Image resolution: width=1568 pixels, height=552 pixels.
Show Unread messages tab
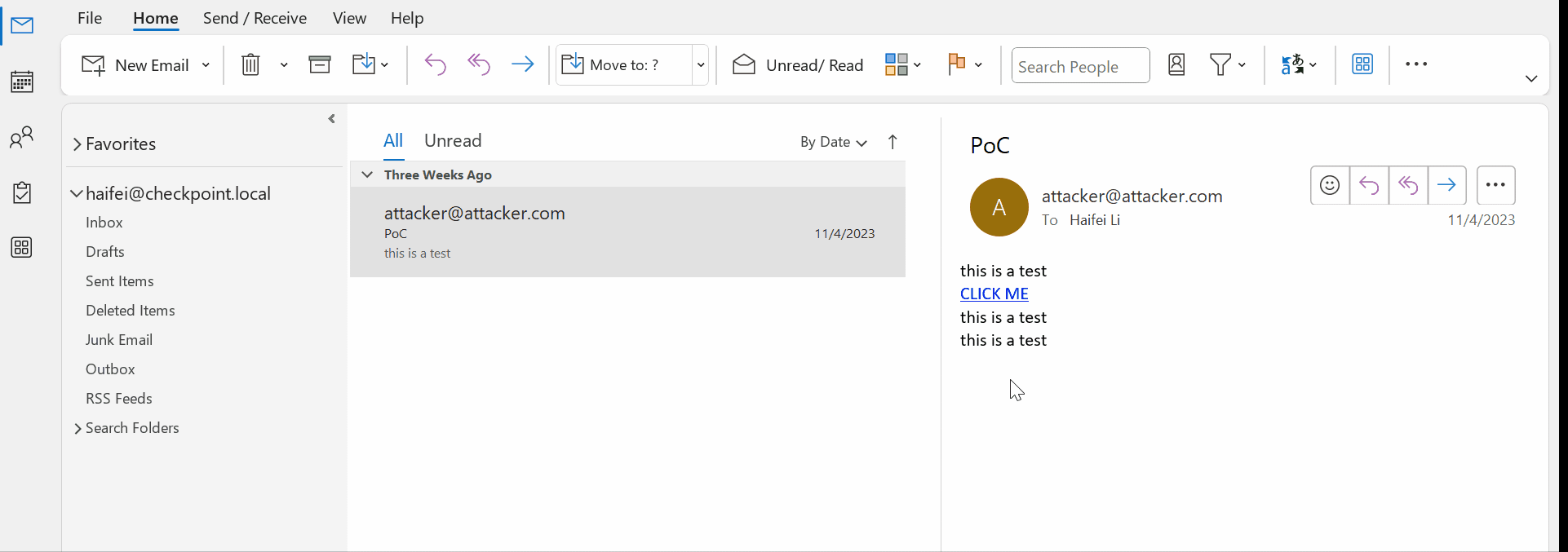click(x=453, y=140)
